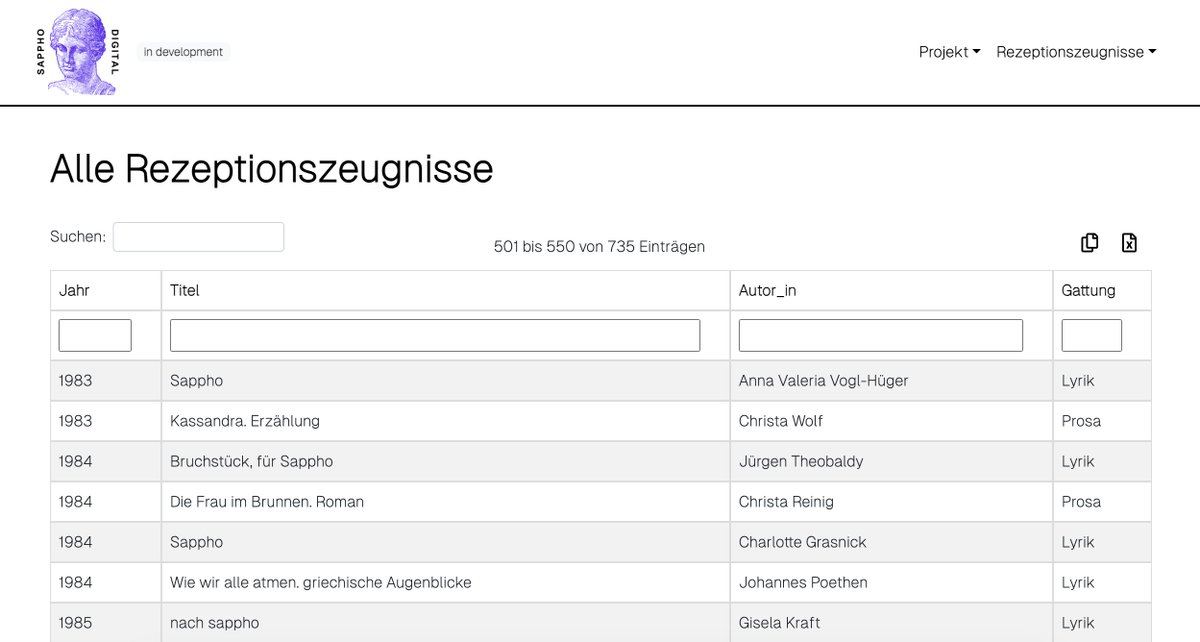Click the 'in development' badge
This screenshot has height=642, width=1200.
pyautogui.click(x=183, y=51)
